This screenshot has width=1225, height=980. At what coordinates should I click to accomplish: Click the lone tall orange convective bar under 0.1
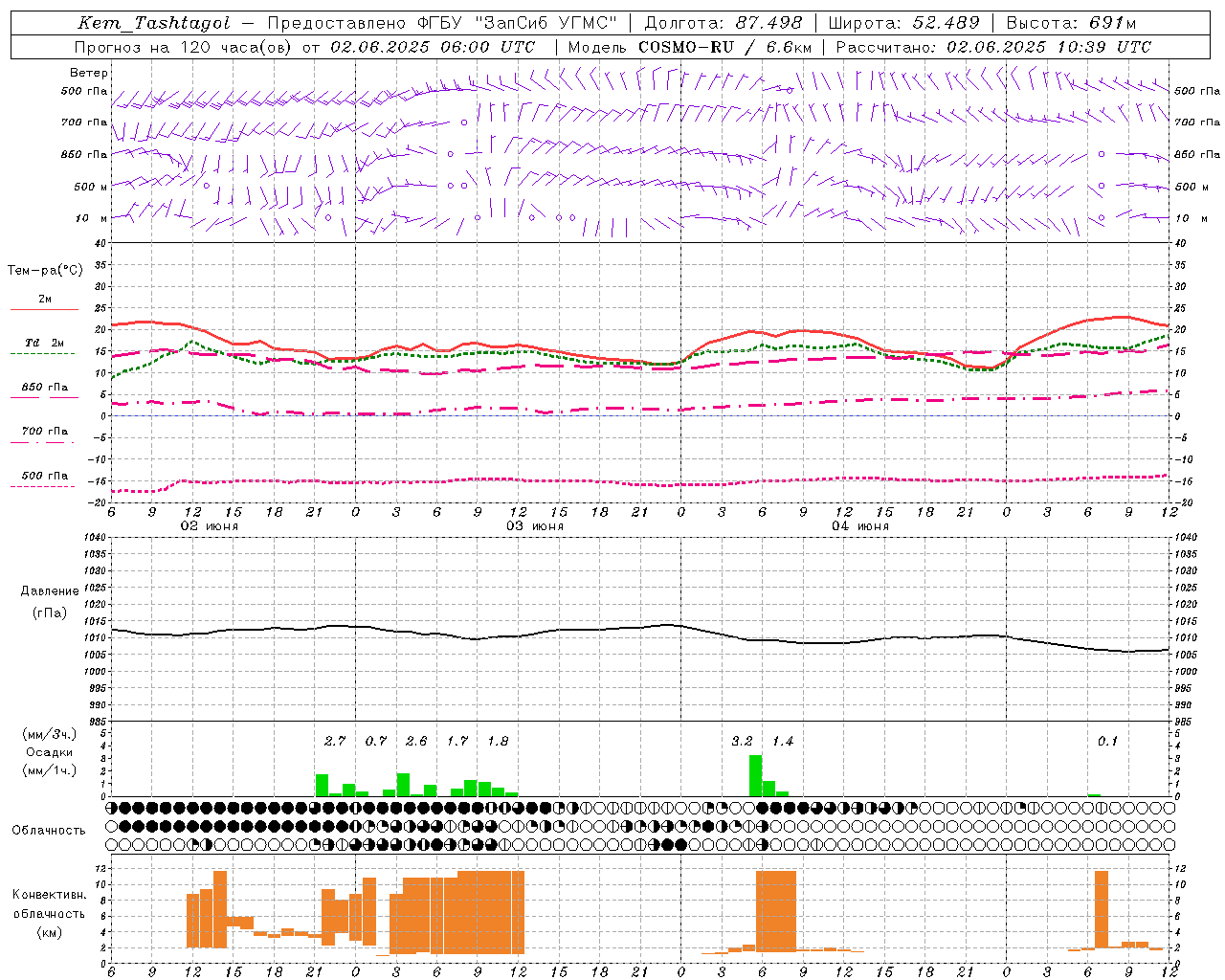(1102, 910)
